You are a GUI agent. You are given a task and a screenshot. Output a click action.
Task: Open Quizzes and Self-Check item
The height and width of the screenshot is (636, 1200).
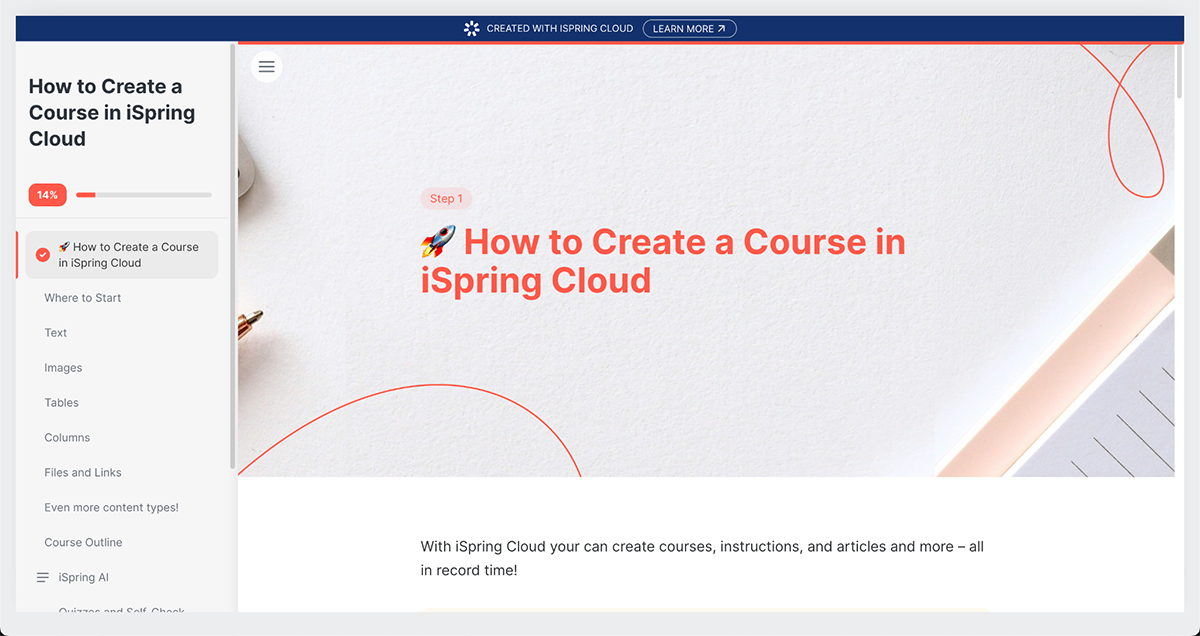[x=121, y=608]
